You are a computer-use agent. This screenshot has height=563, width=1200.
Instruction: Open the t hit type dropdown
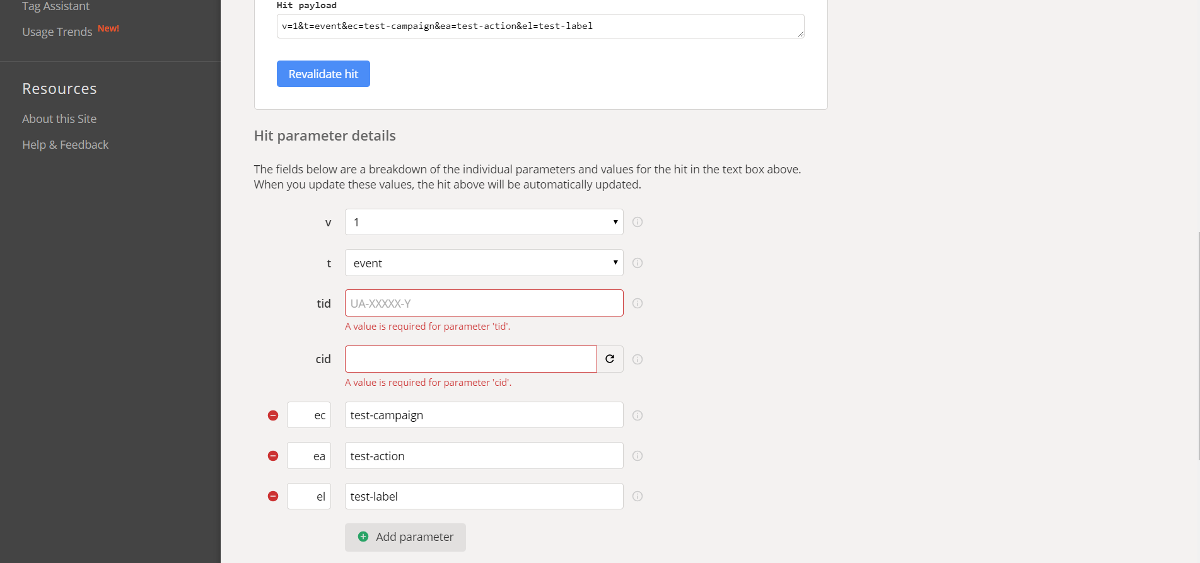[484, 263]
